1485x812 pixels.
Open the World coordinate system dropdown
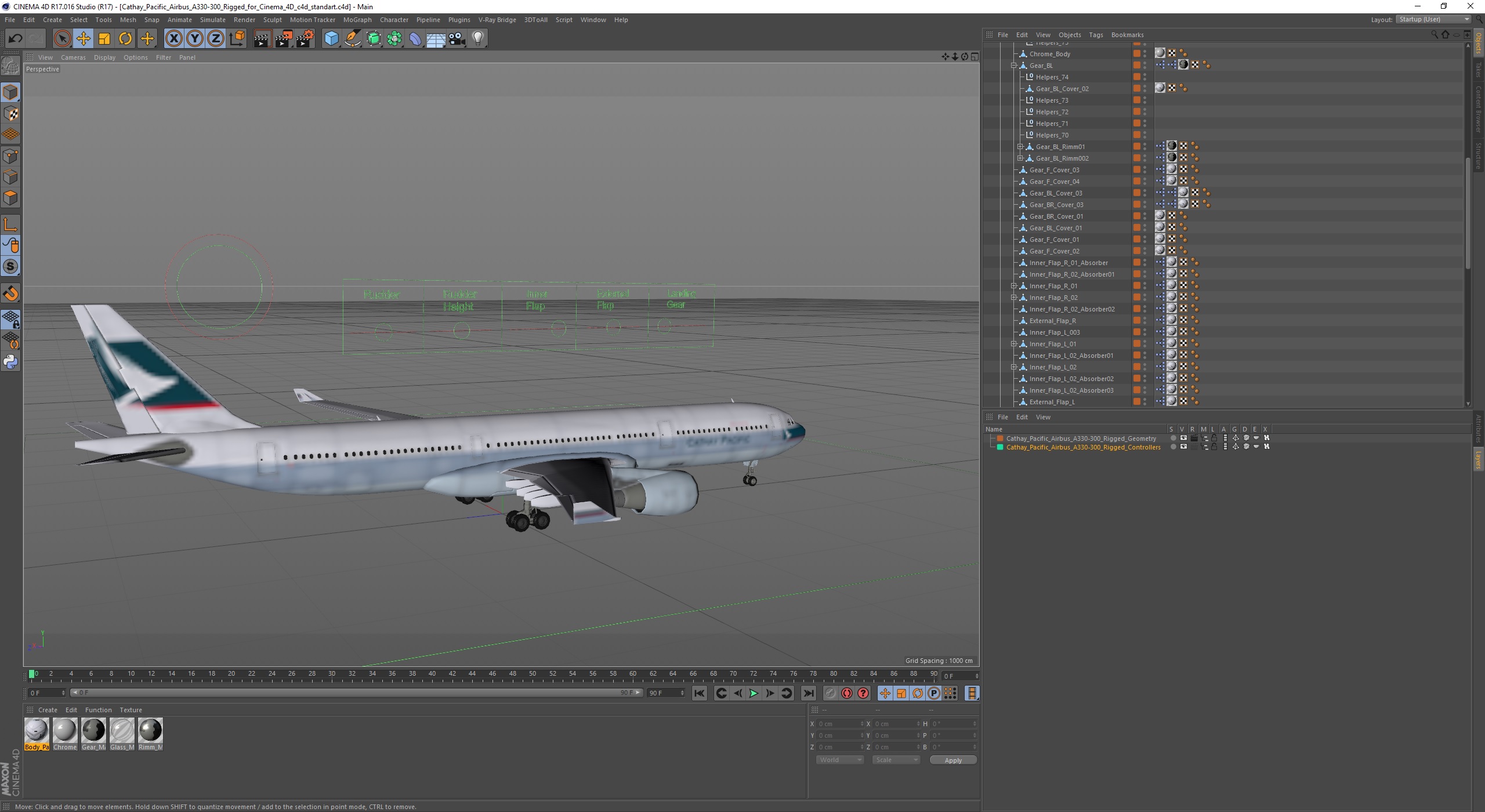pos(839,760)
